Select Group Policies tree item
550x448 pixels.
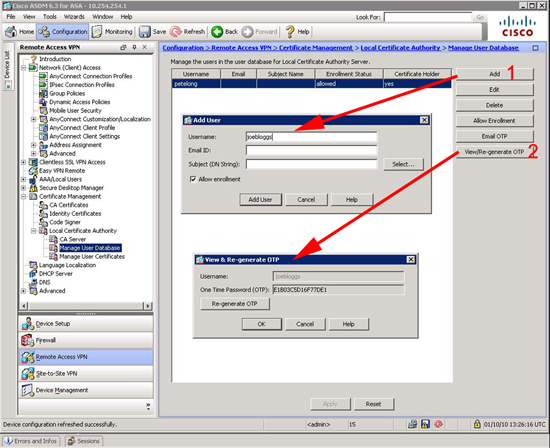click(67, 93)
